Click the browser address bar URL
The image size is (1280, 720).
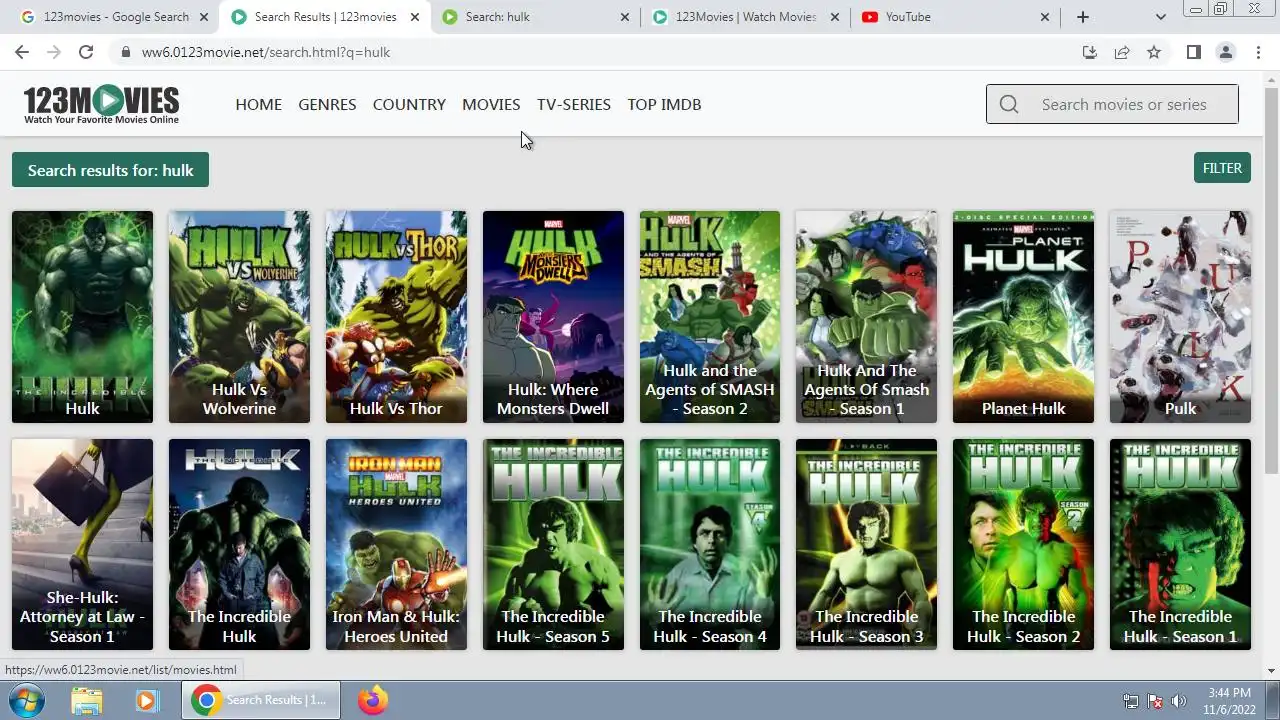(x=266, y=52)
